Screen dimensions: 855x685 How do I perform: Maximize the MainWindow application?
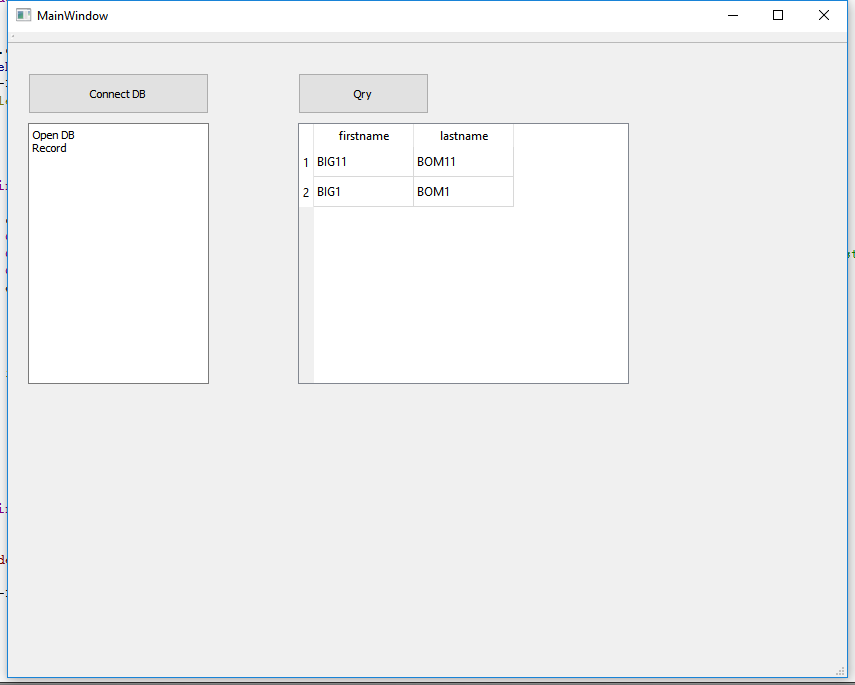point(777,15)
